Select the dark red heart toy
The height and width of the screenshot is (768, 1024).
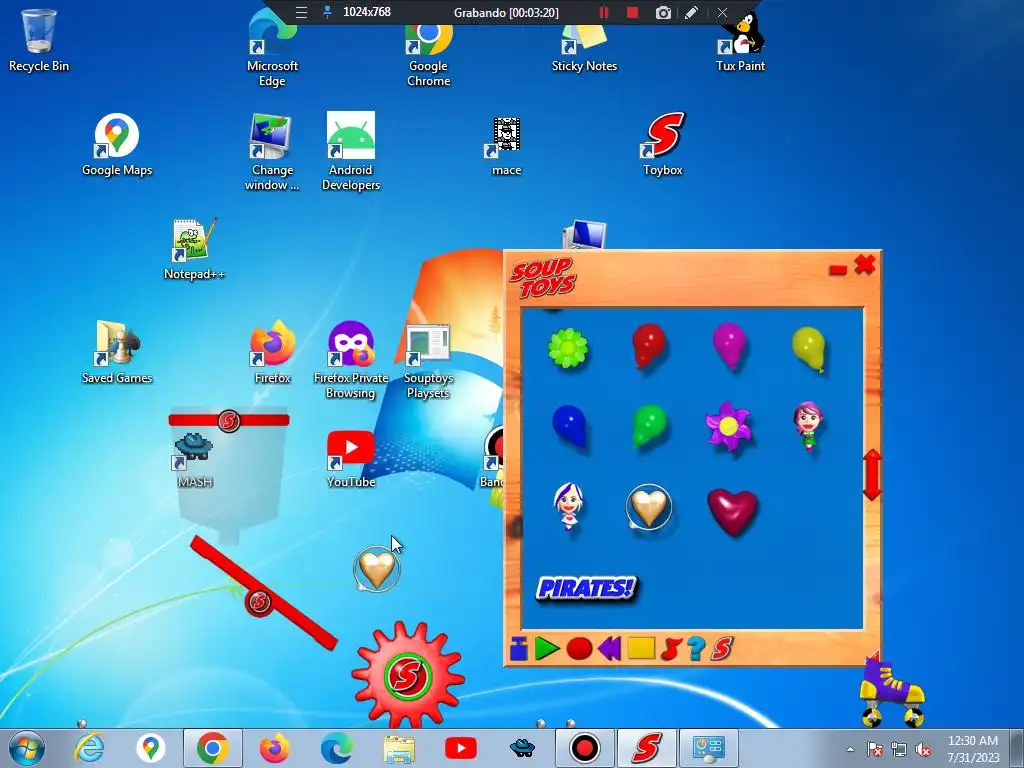click(733, 511)
